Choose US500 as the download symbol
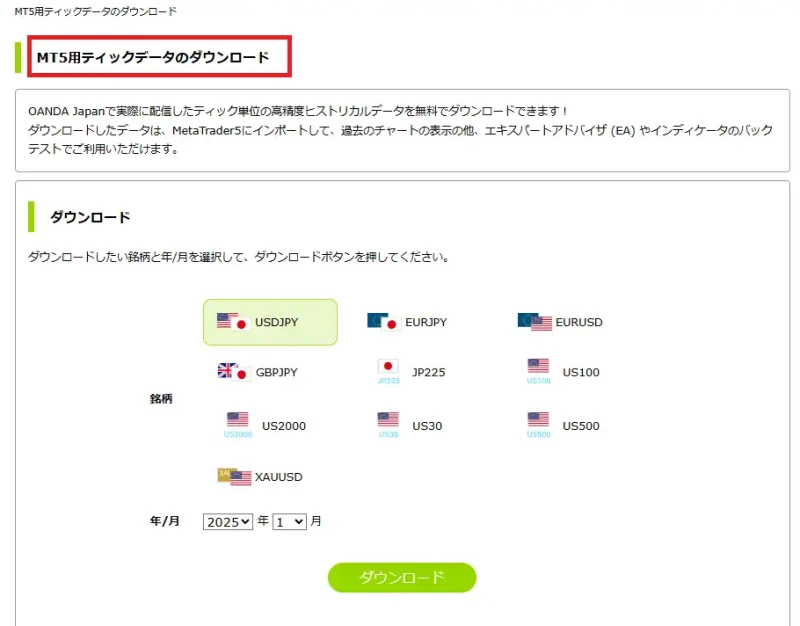800x626 pixels. coord(536,422)
